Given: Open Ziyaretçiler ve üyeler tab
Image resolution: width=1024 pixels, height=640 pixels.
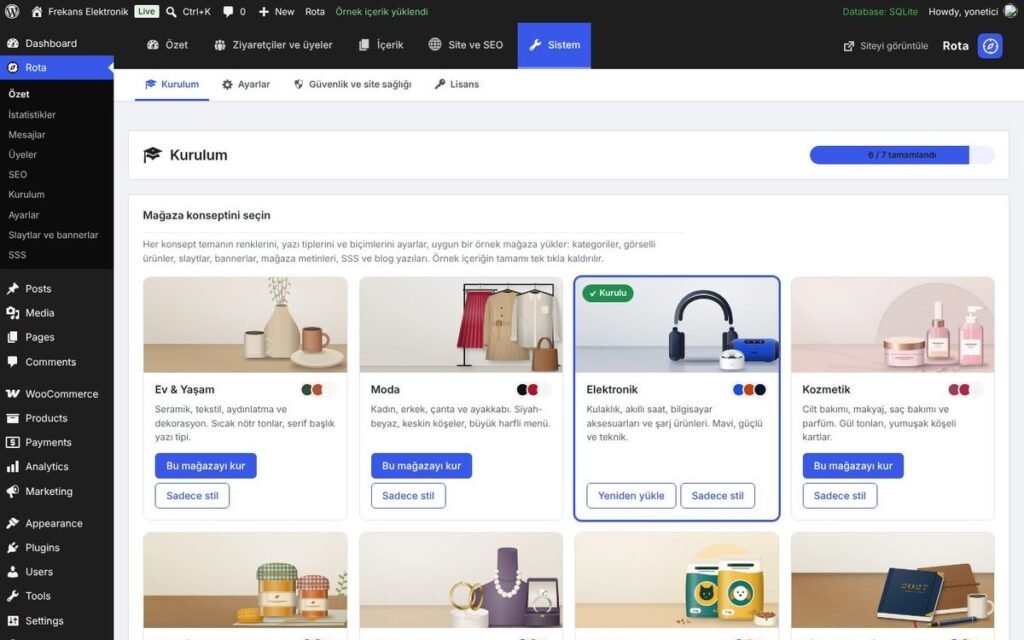Looking at the screenshot, I should click(273, 45).
